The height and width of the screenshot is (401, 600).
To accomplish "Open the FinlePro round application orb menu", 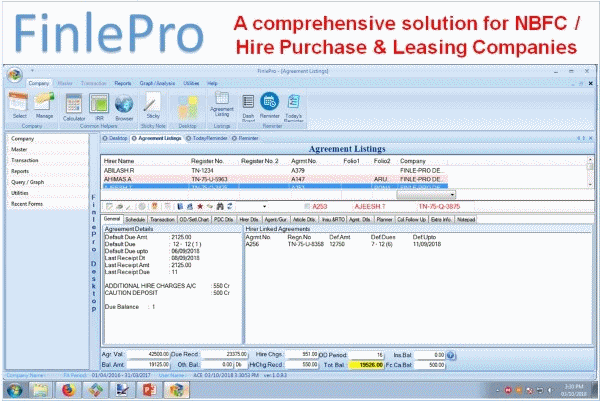I will 15,75.
